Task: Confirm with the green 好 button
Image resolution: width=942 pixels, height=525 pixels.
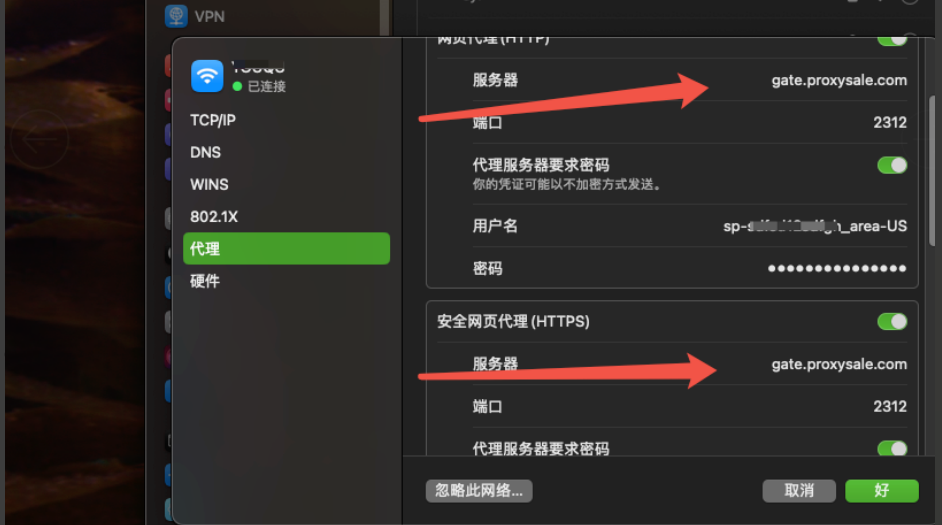Action: pyautogui.click(x=882, y=491)
